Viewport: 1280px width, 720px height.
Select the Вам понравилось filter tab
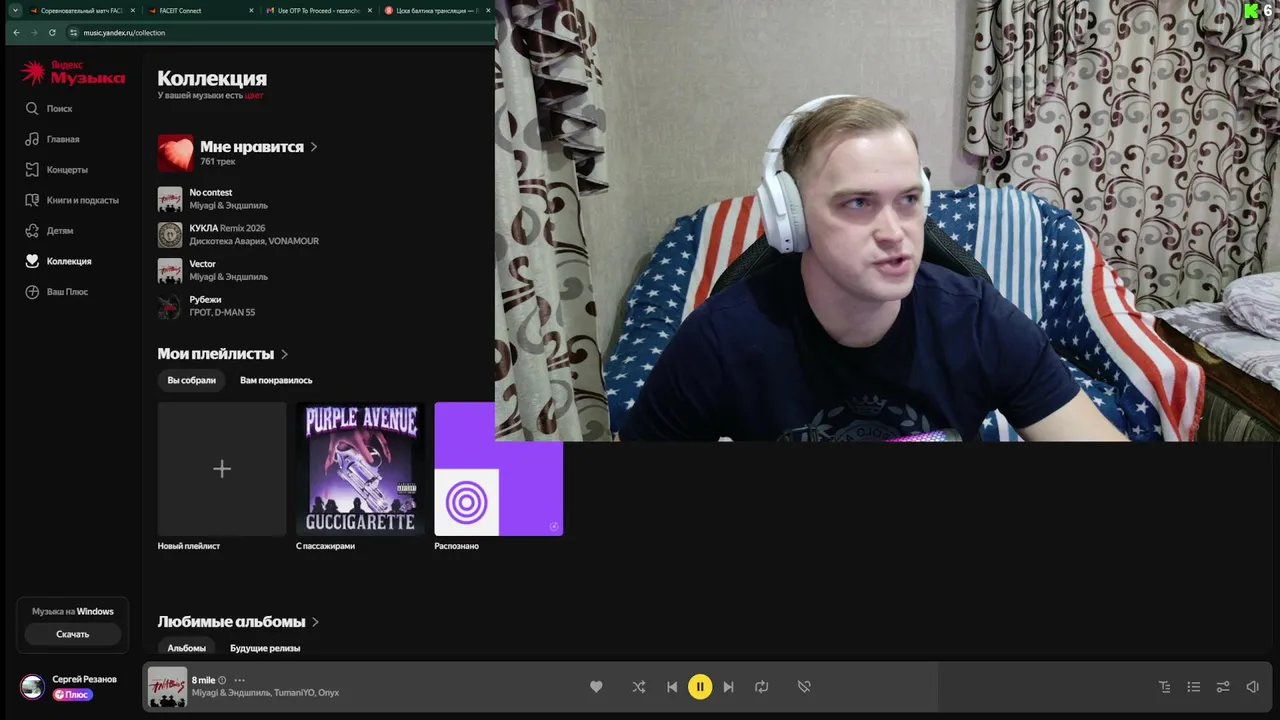click(x=276, y=380)
